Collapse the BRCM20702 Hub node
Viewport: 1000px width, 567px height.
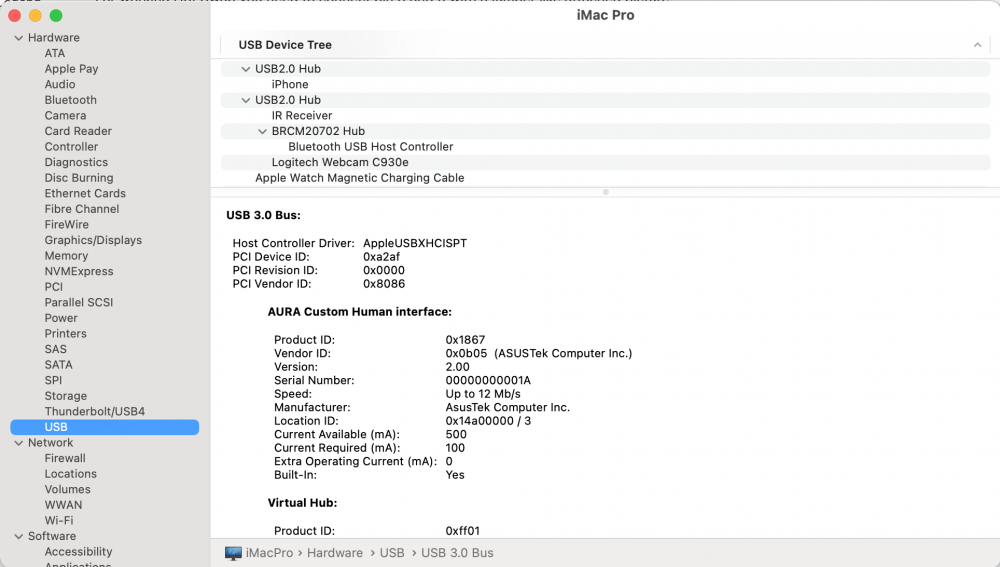262,131
